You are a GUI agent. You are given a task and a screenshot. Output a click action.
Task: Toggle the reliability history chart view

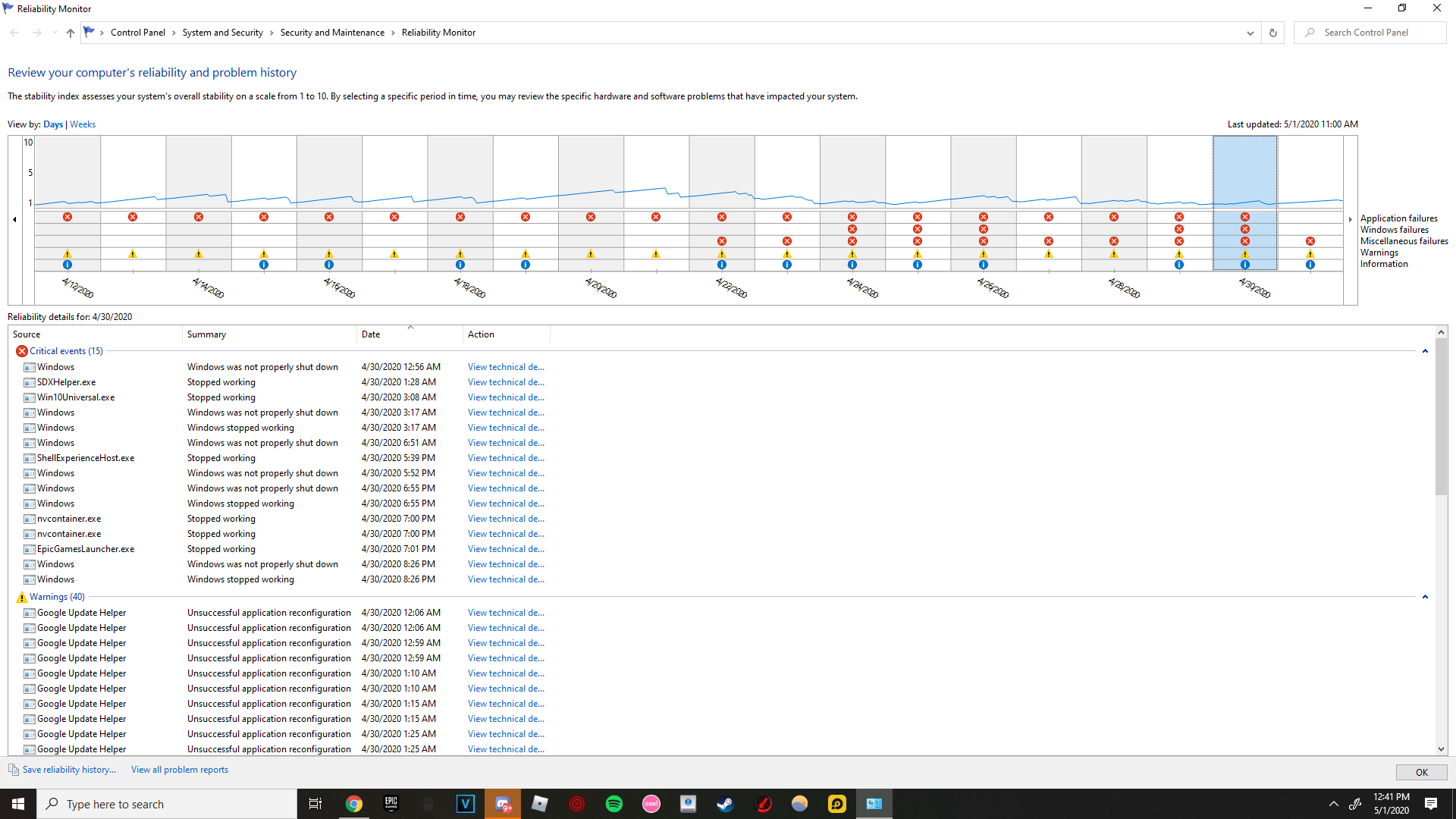pyautogui.click(x=82, y=124)
